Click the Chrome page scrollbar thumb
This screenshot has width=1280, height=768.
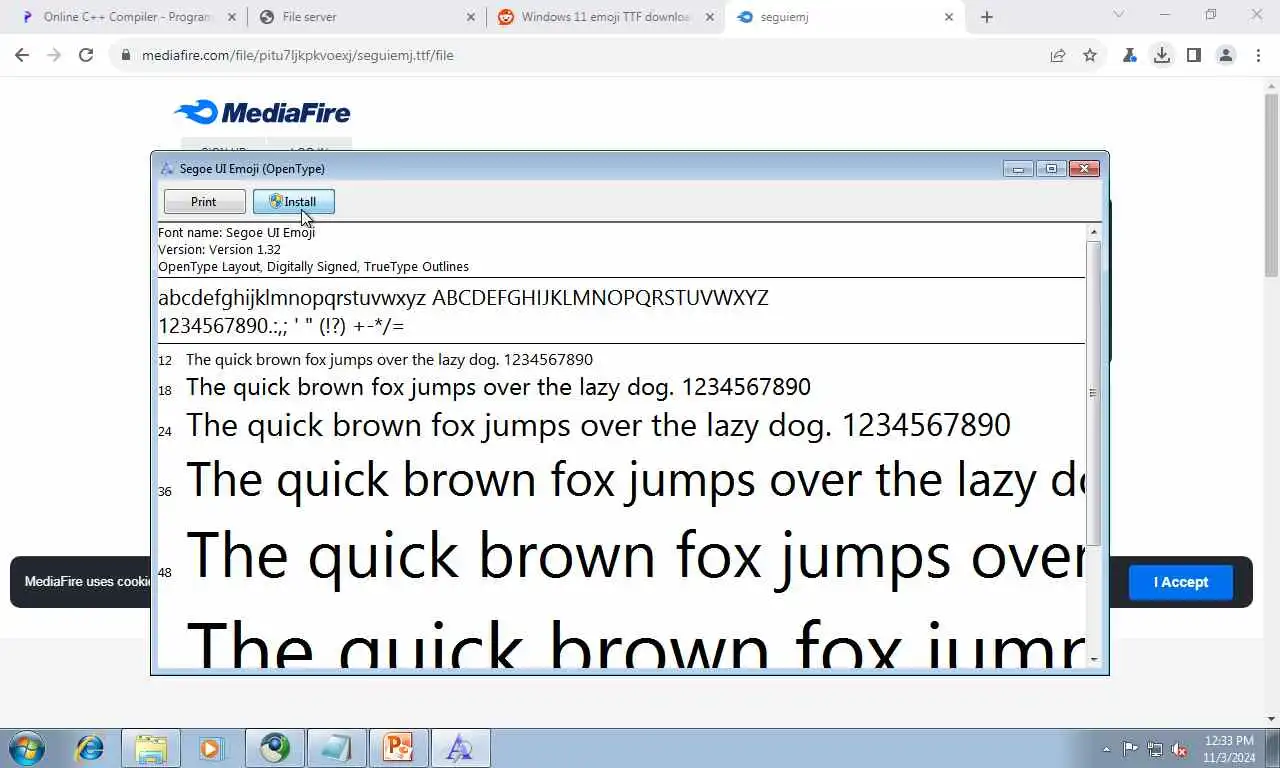coord(1271,186)
